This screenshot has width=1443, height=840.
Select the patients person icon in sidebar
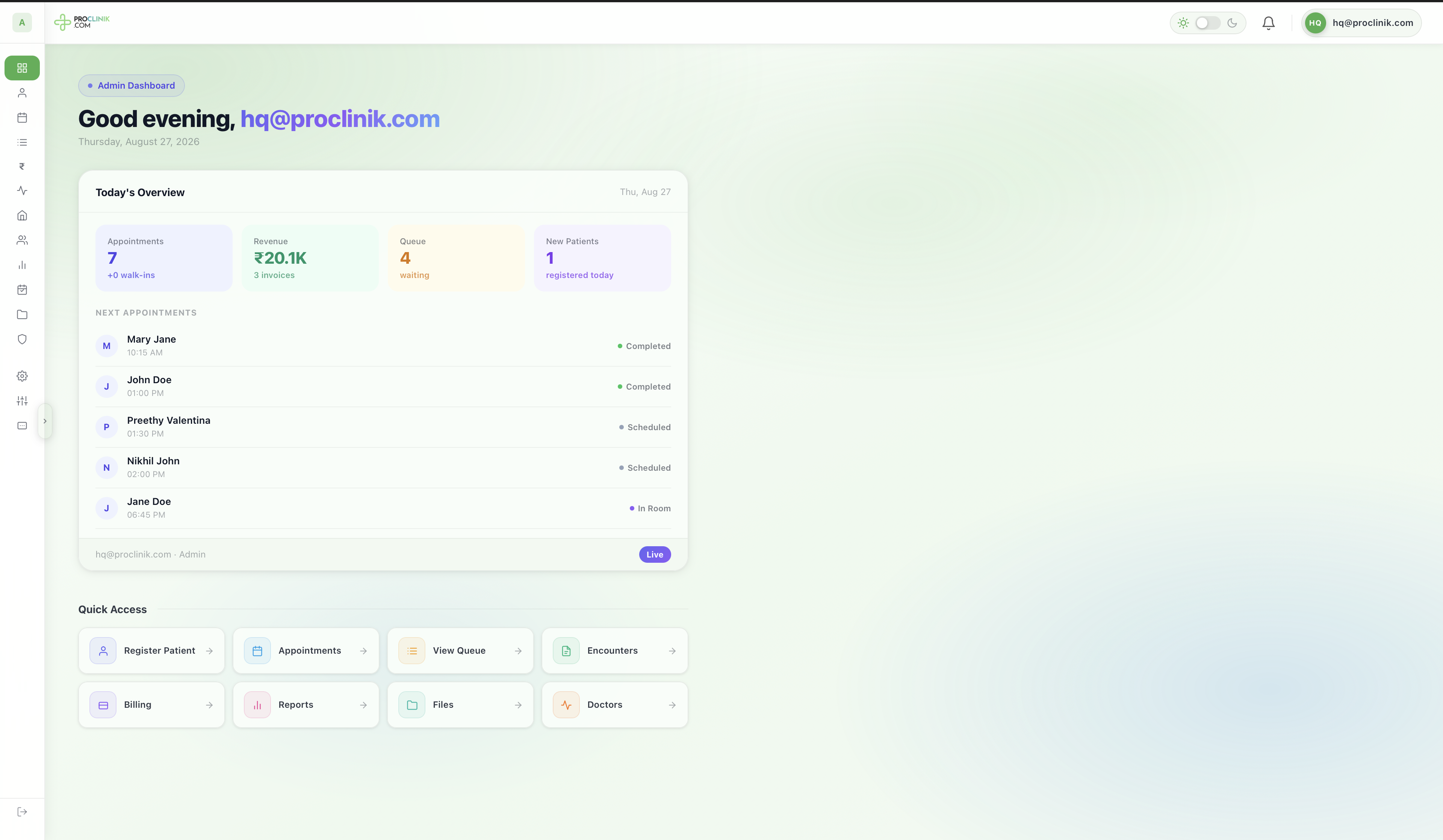(22, 93)
